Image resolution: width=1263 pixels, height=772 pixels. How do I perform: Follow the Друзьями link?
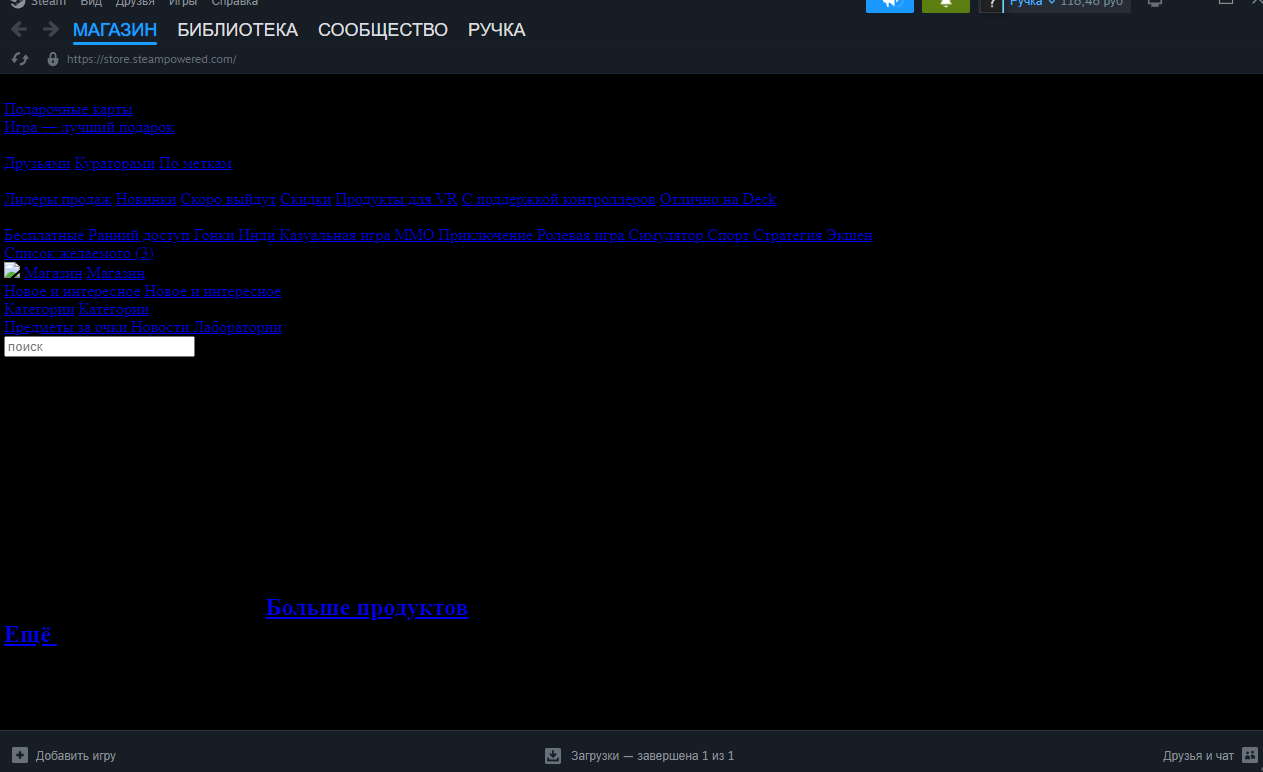pyautogui.click(x=37, y=163)
